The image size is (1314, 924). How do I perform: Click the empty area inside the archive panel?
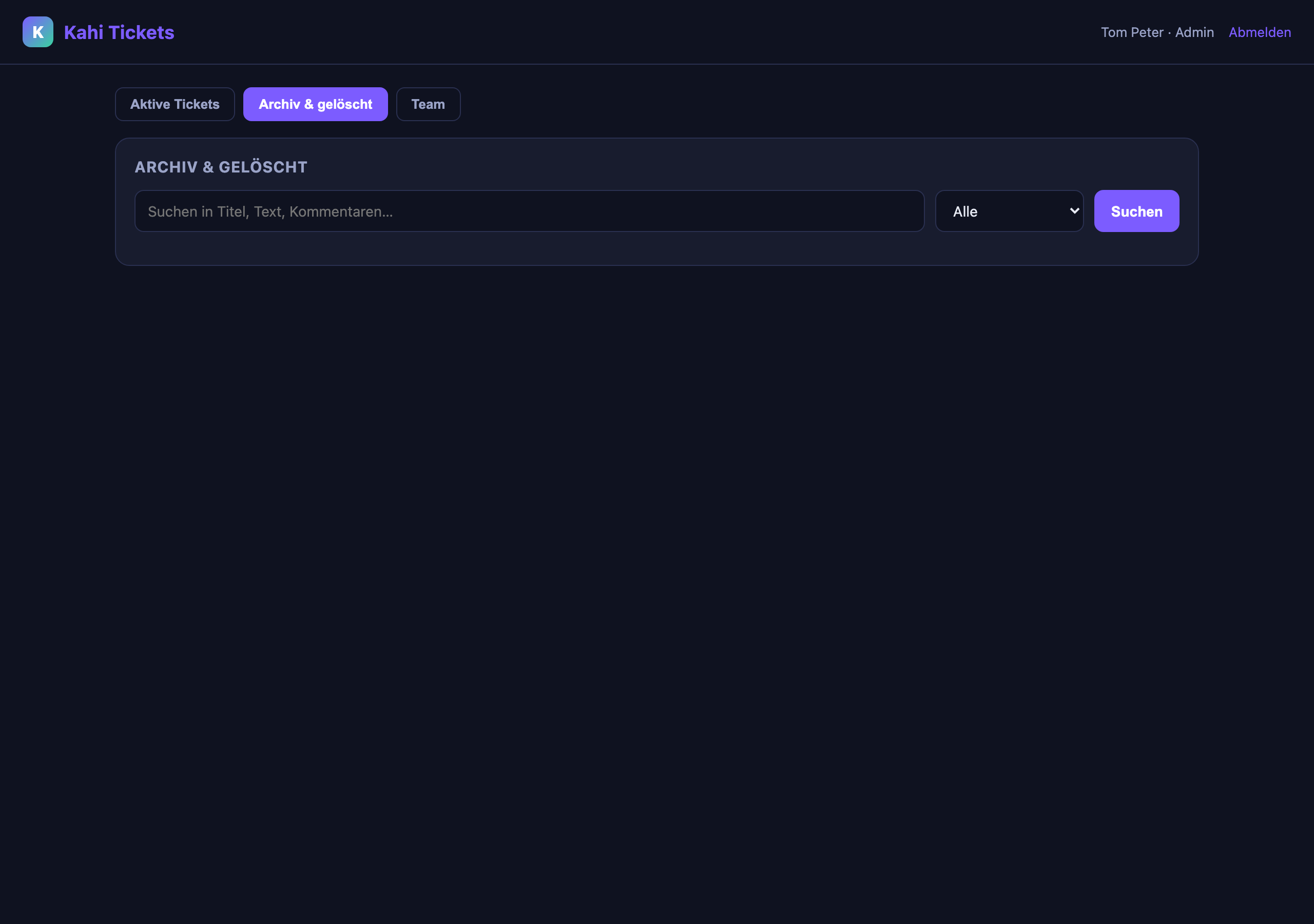click(656, 248)
